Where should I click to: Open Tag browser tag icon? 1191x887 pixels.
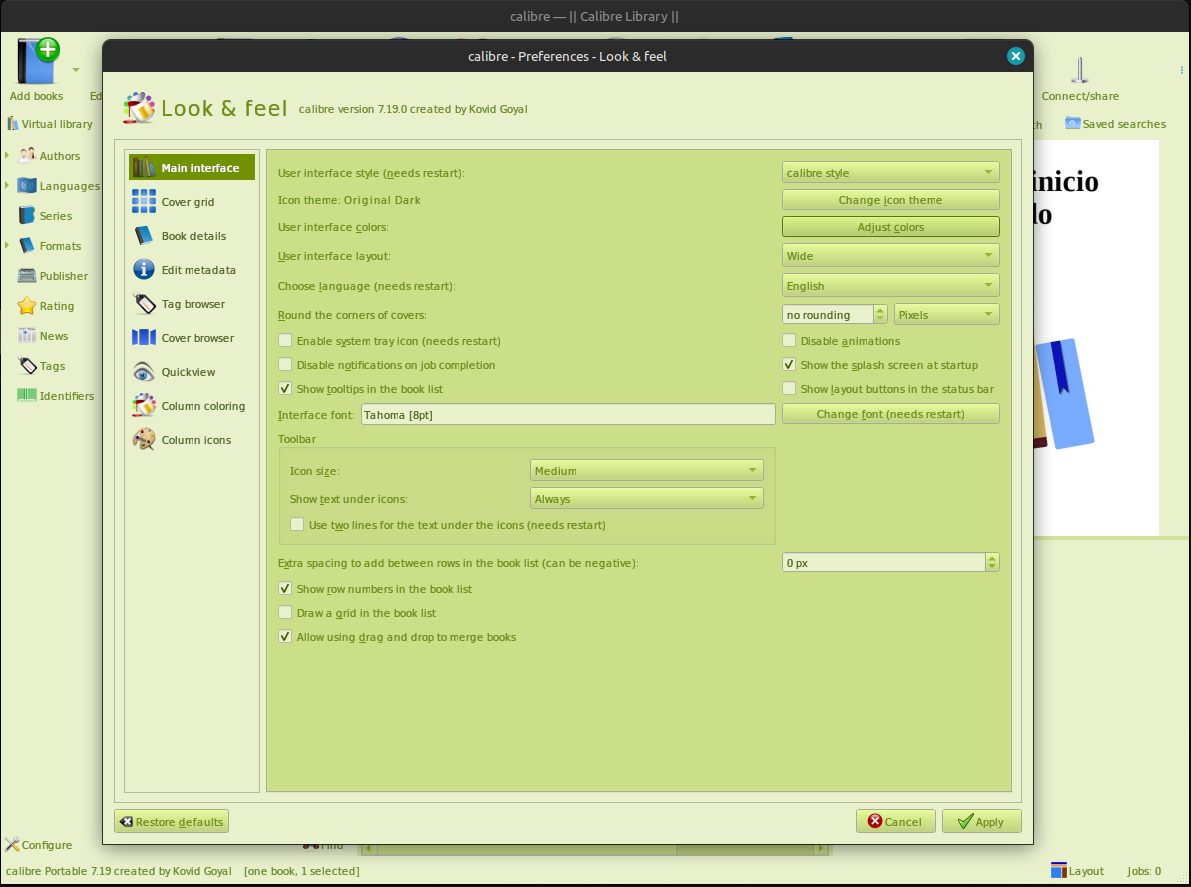click(x=144, y=304)
